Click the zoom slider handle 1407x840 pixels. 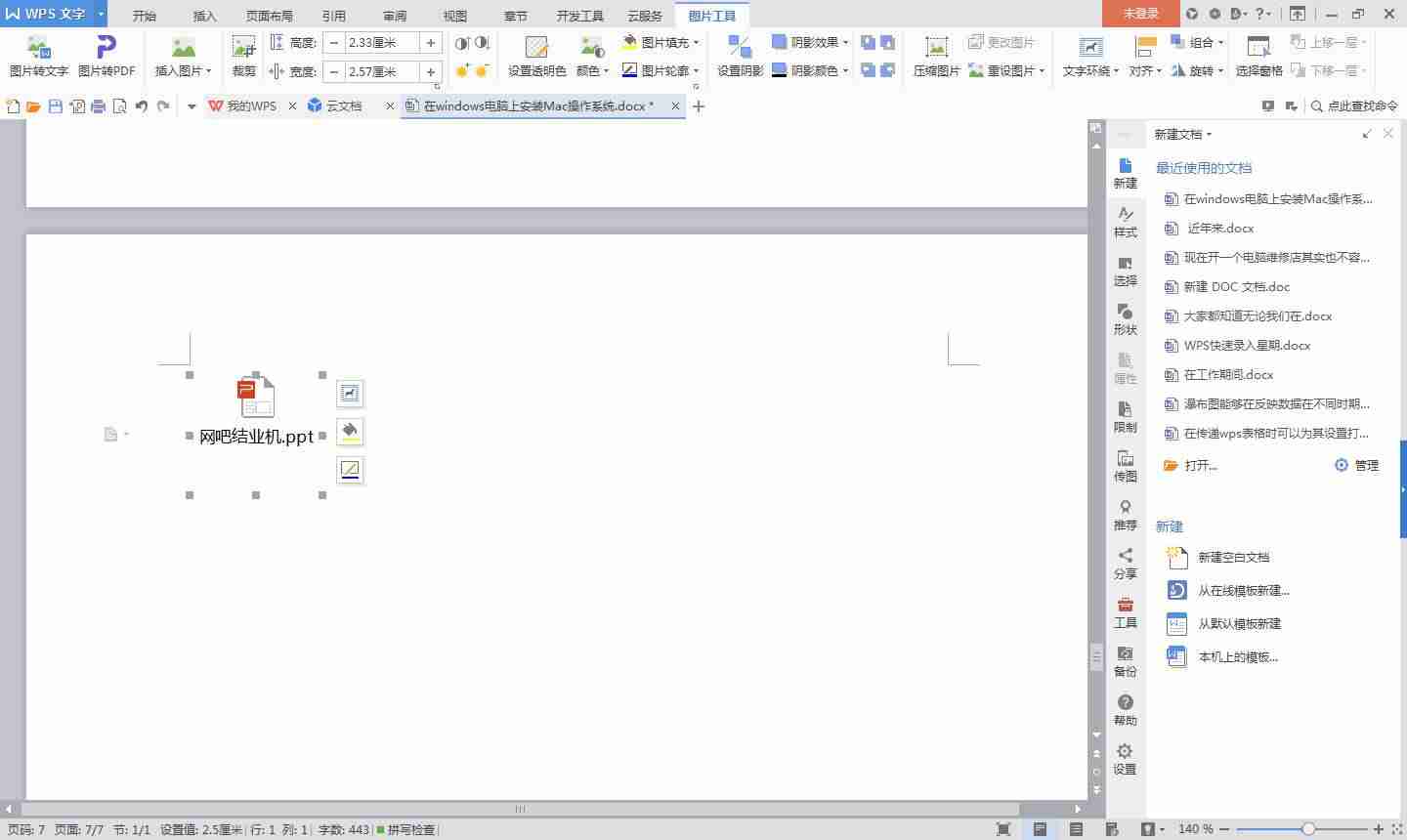click(1308, 829)
